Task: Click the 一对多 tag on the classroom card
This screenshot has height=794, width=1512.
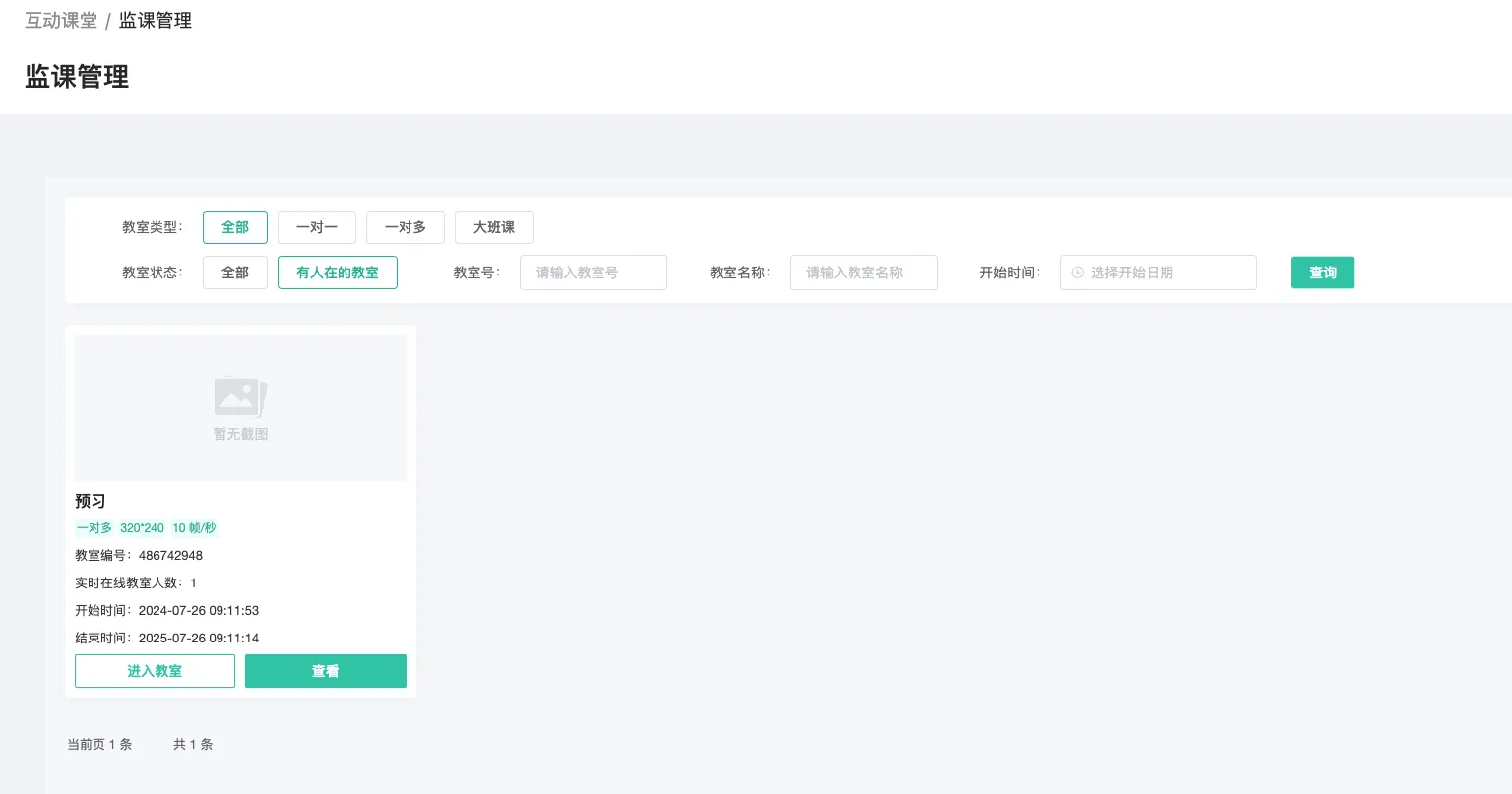Action: pyautogui.click(x=94, y=528)
